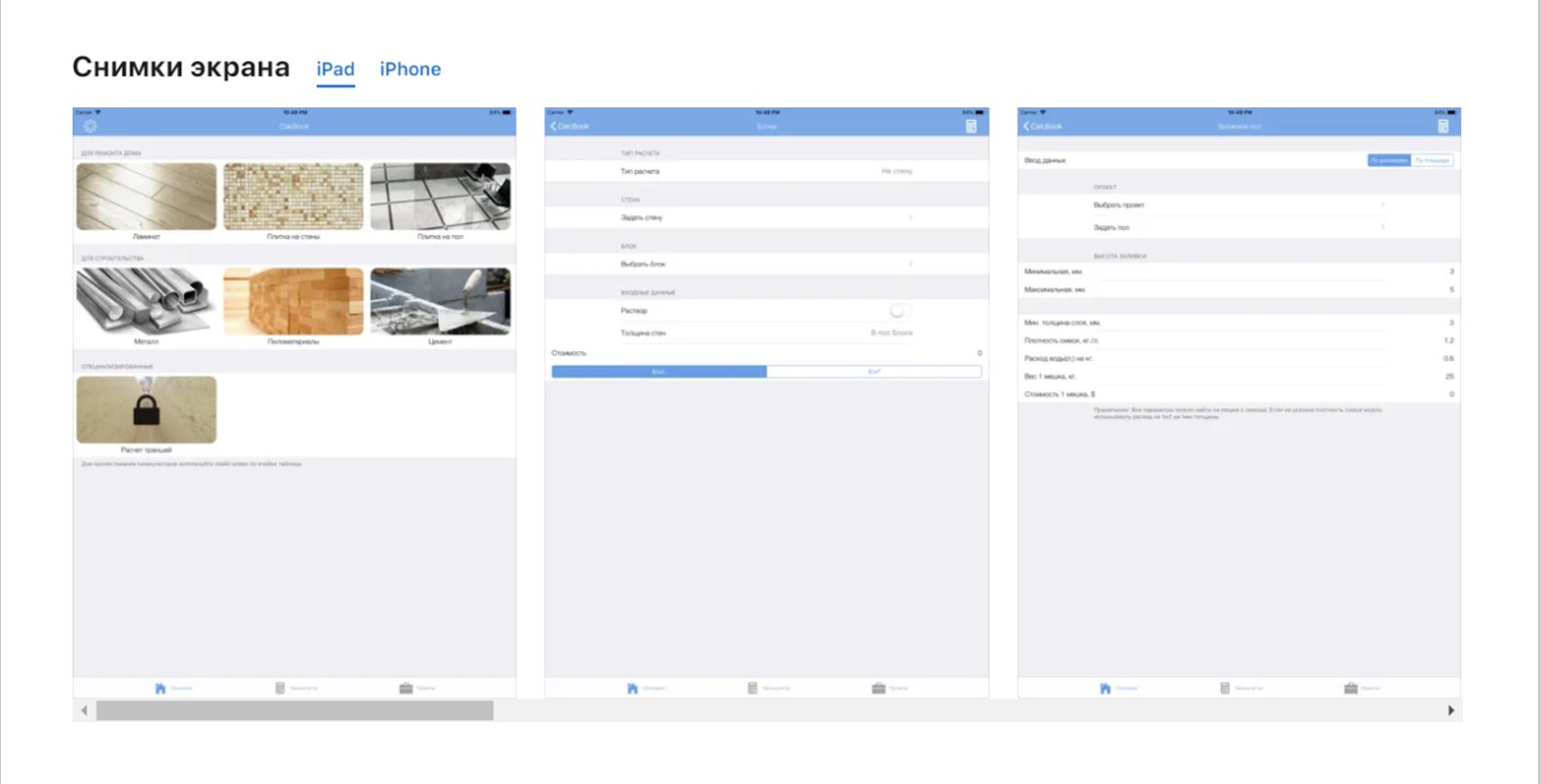
Task: Click calculator icon in third screenshot header
Action: 1442,127
